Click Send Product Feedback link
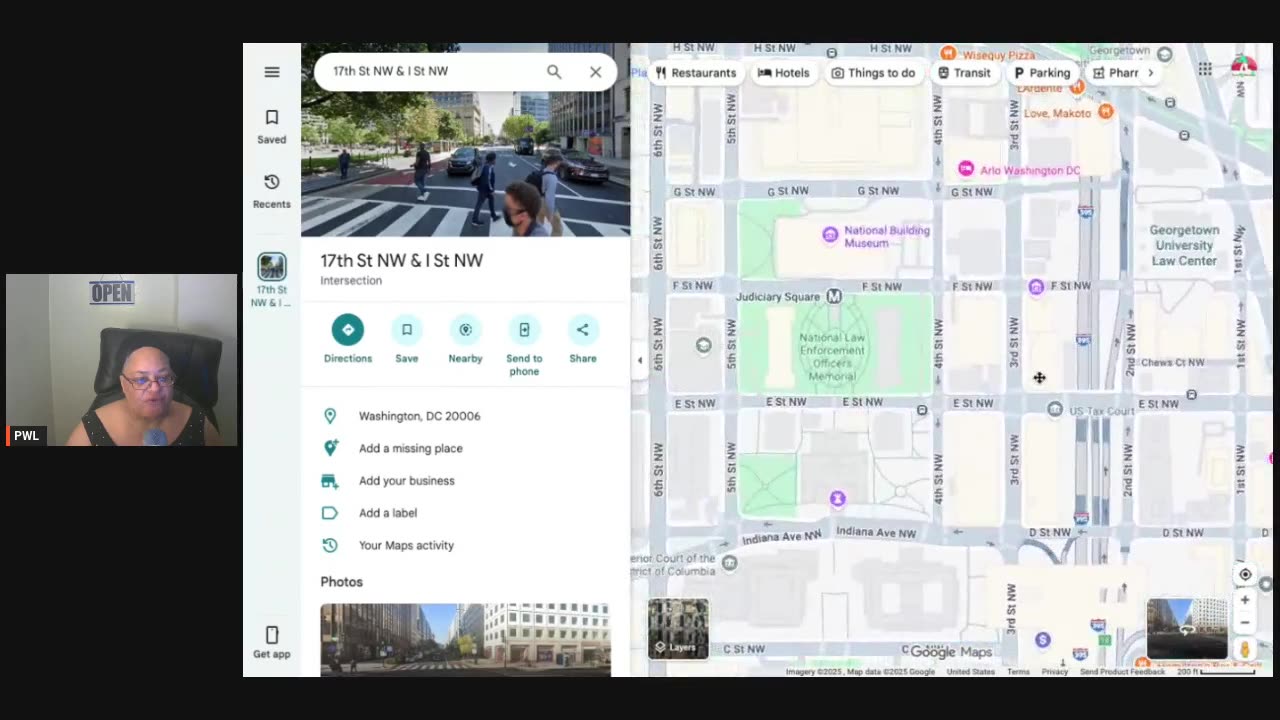 [1122, 672]
